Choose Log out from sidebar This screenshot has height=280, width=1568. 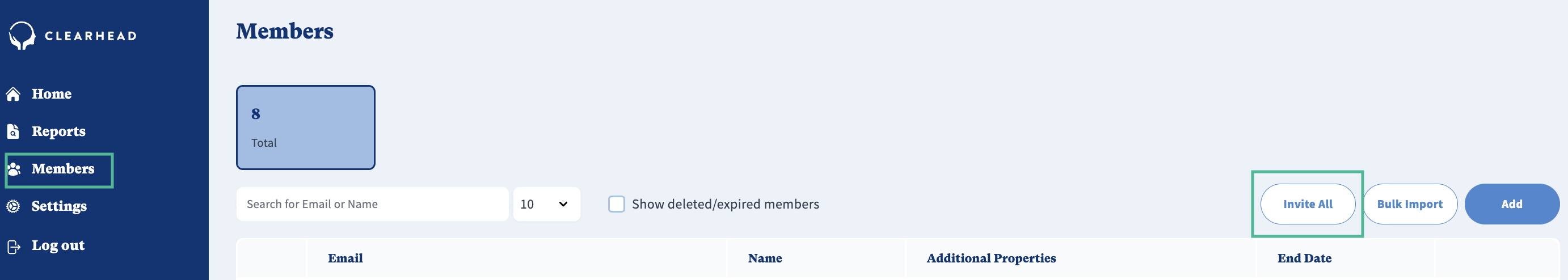click(x=58, y=245)
